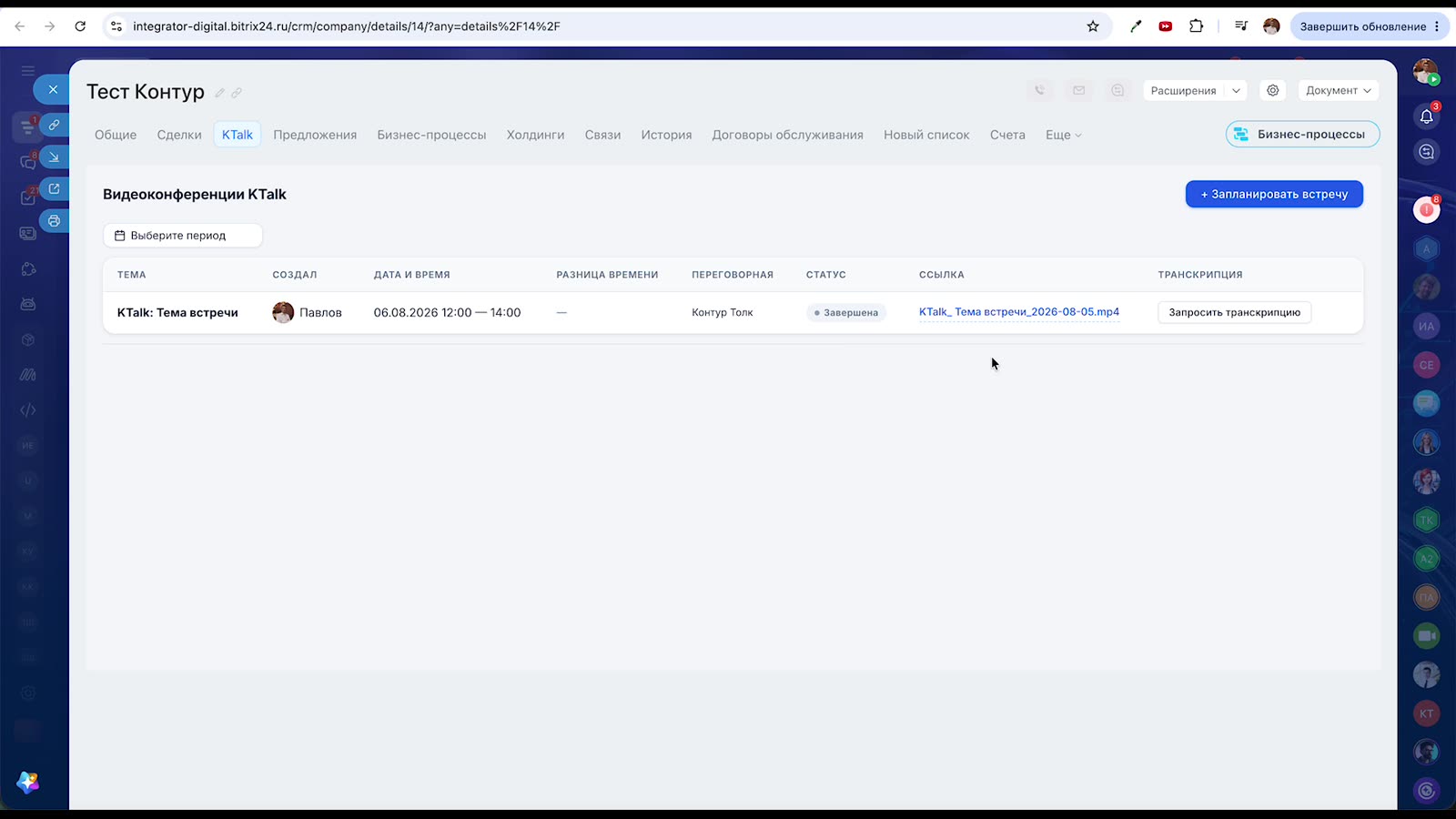Open the chat icon under the bell
The image size is (1456, 819).
tap(1426, 152)
